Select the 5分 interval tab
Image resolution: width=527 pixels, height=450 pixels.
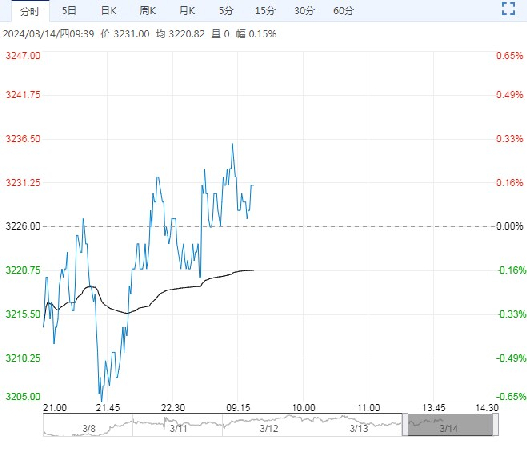(226, 11)
